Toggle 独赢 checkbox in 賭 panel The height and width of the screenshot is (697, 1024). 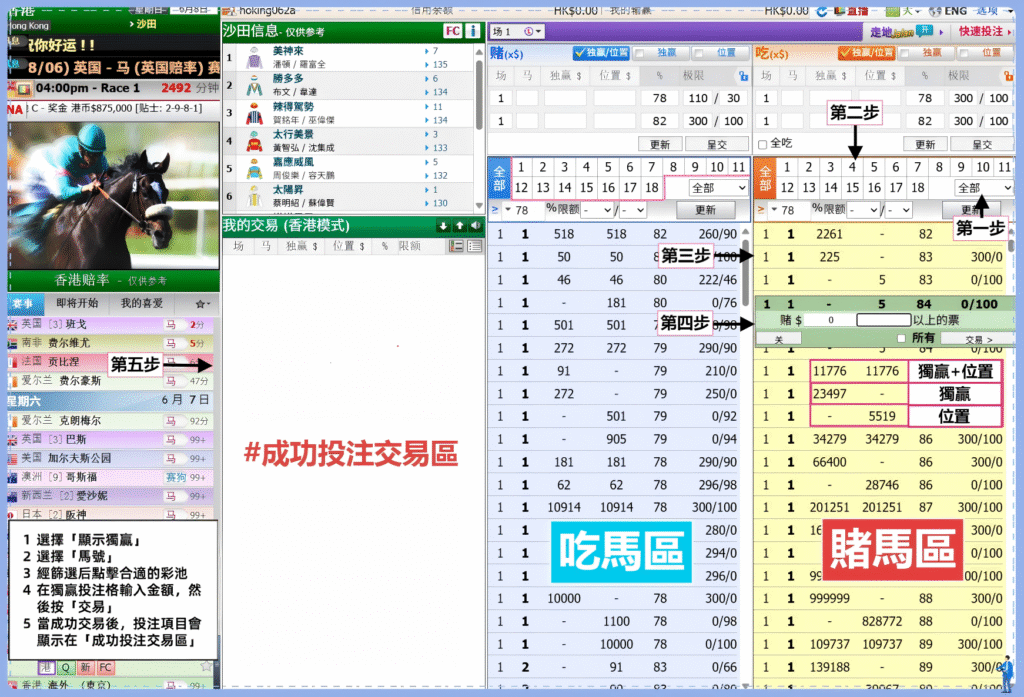639,53
